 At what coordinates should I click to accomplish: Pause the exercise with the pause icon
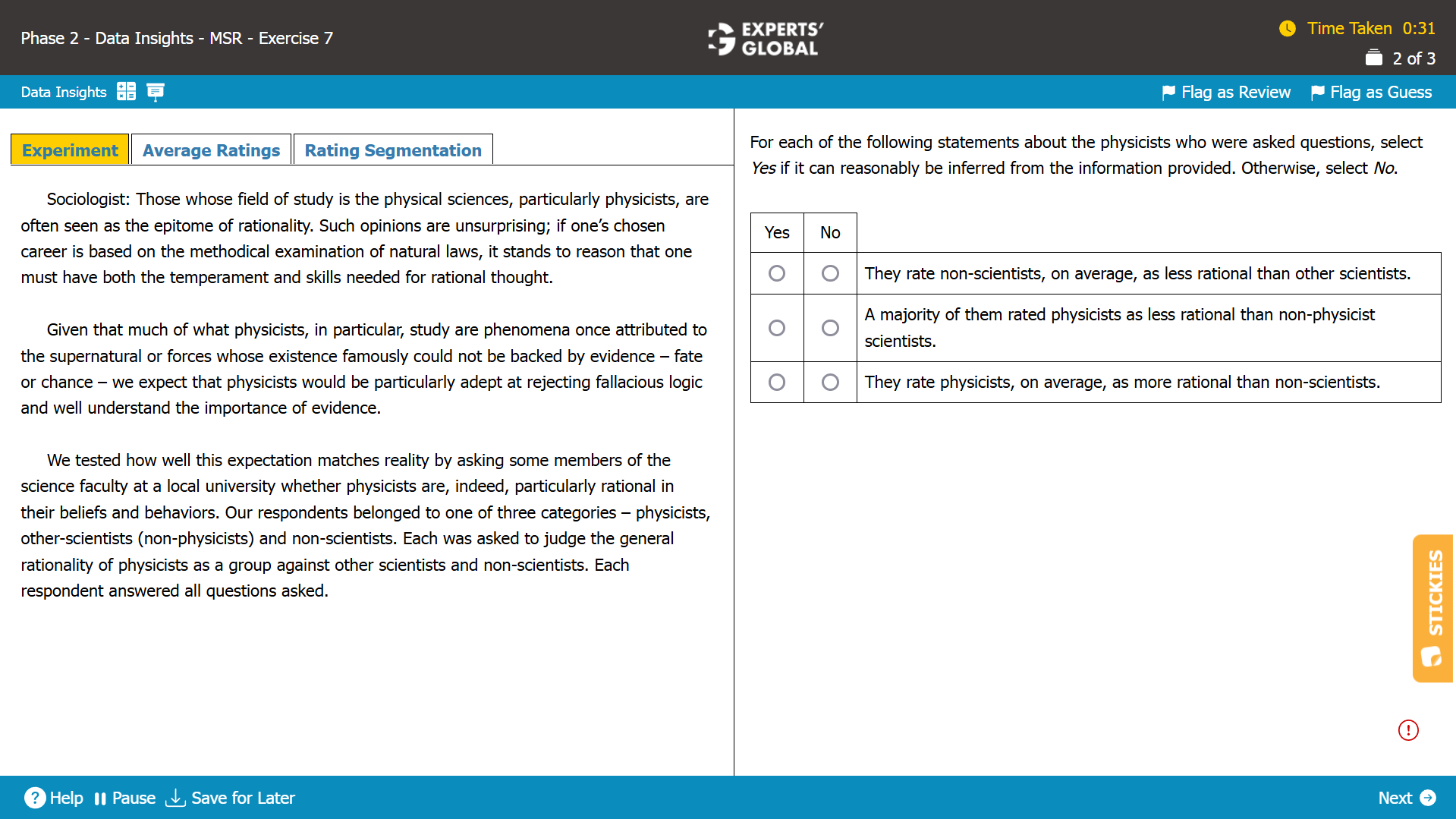tap(100, 798)
